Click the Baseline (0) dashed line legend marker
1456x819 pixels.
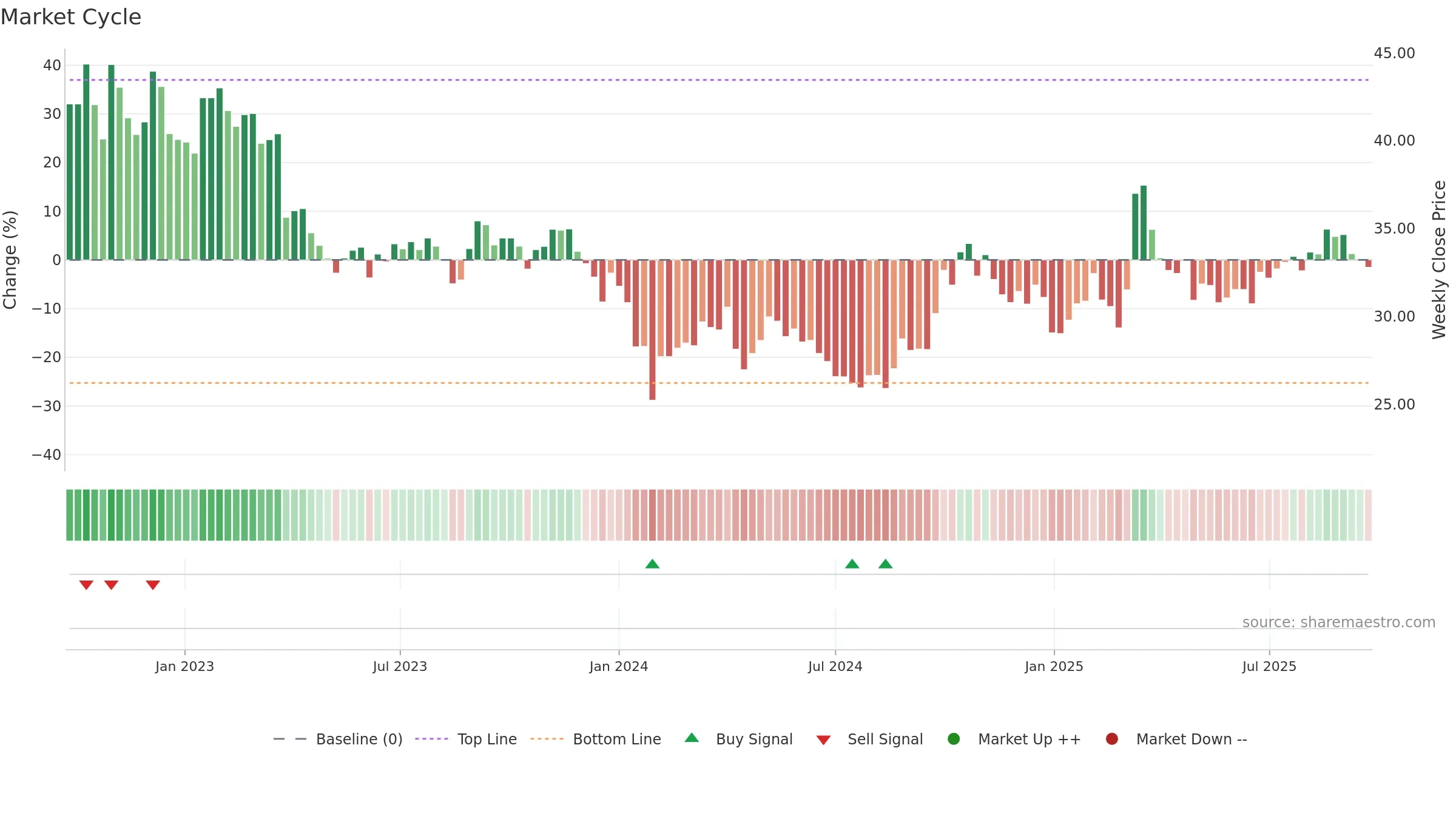coord(290,739)
